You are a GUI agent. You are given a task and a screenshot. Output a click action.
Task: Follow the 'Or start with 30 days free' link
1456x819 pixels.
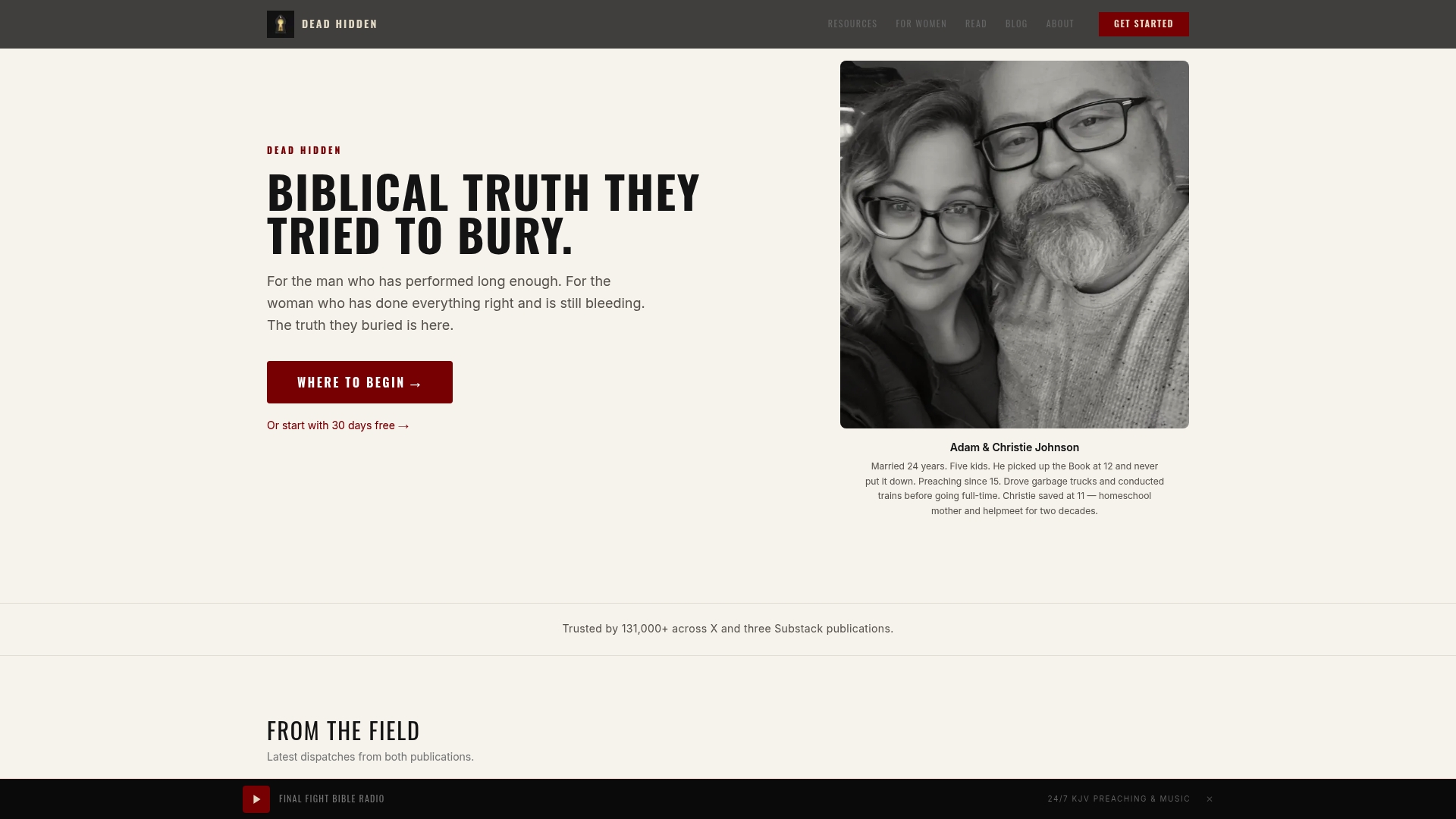(338, 425)
